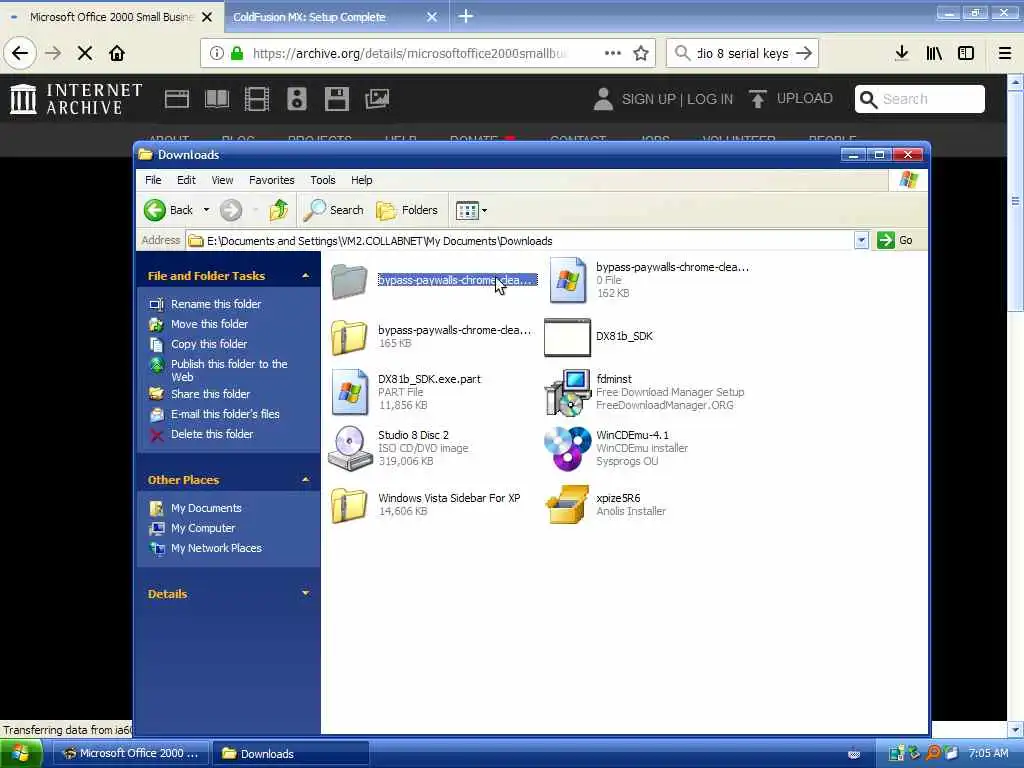Click the Go button beside address
1024x768 pixels.
pos(895,240)
